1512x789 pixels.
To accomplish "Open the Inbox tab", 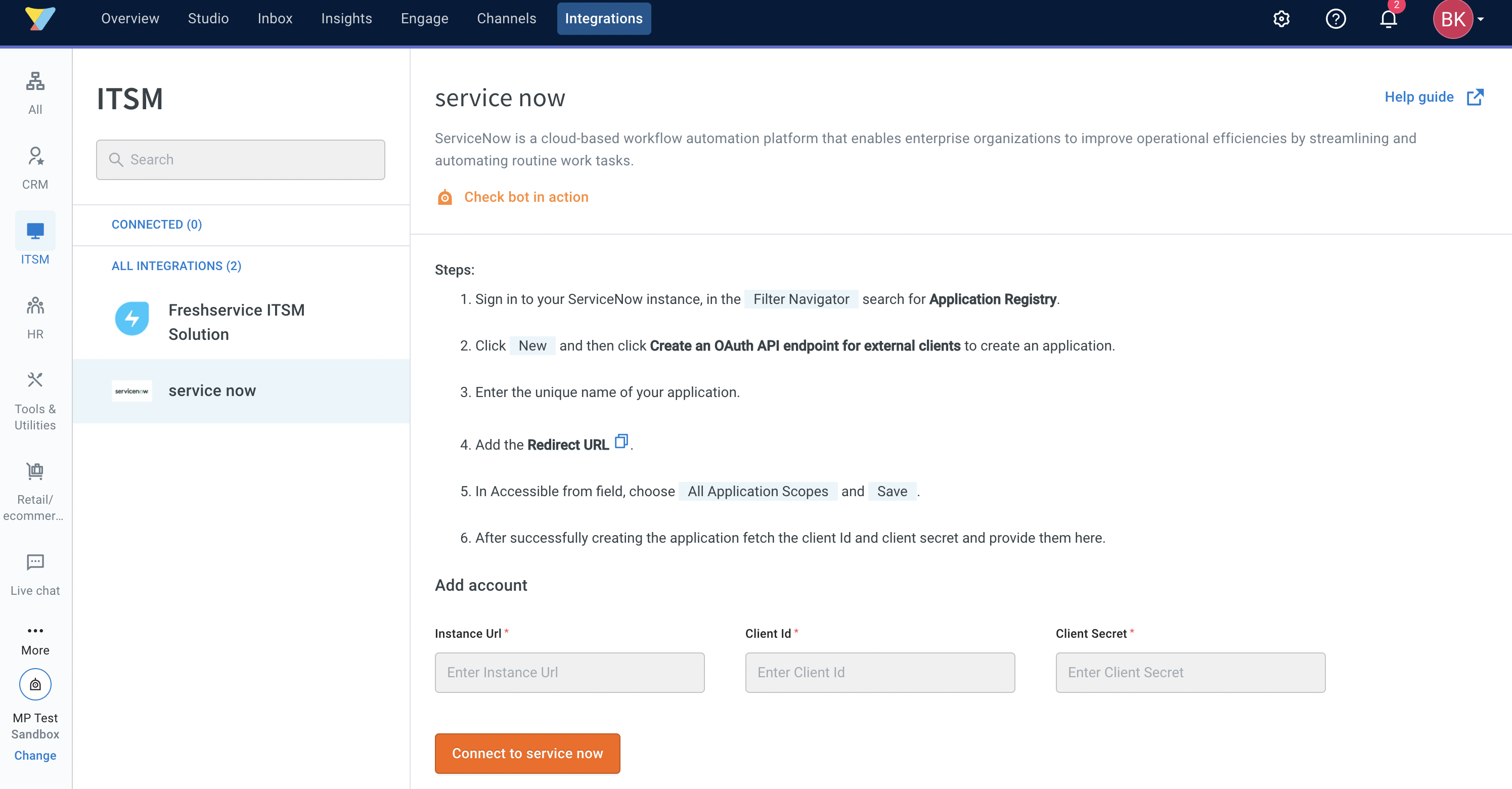I will pos(275,19).
